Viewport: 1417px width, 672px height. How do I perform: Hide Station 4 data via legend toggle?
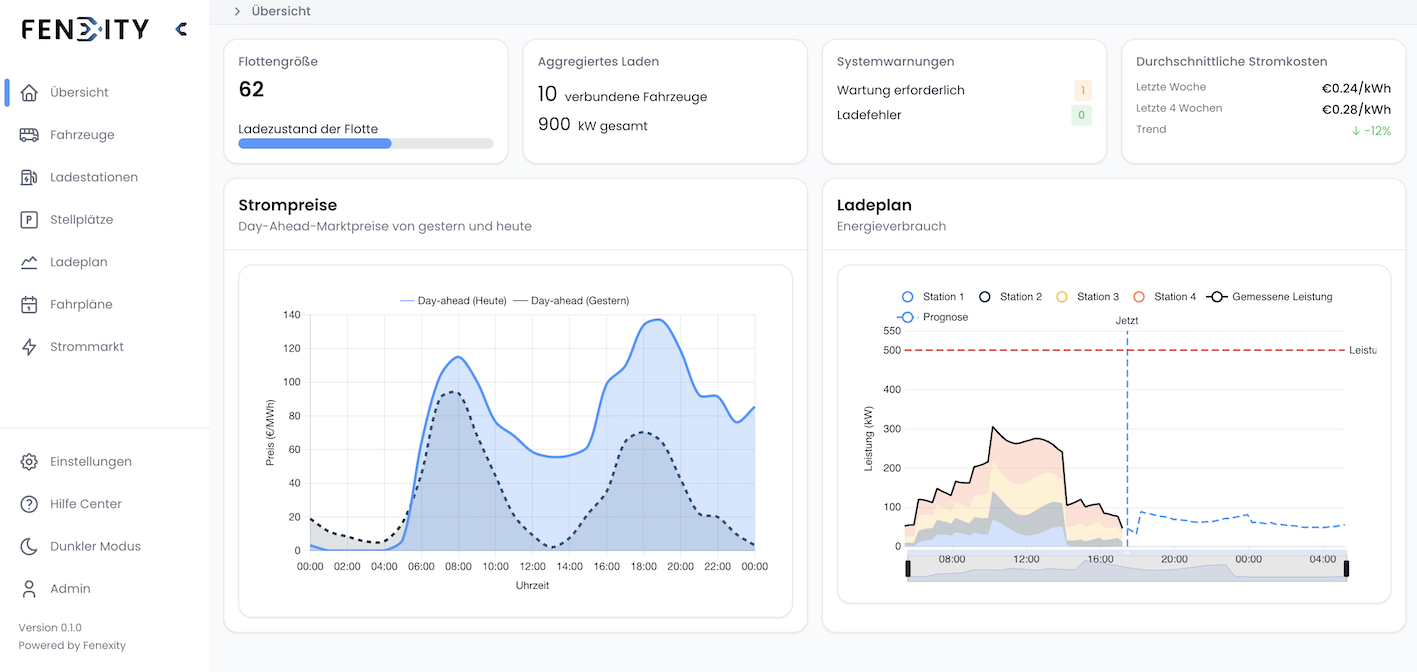click(1164, 296)
